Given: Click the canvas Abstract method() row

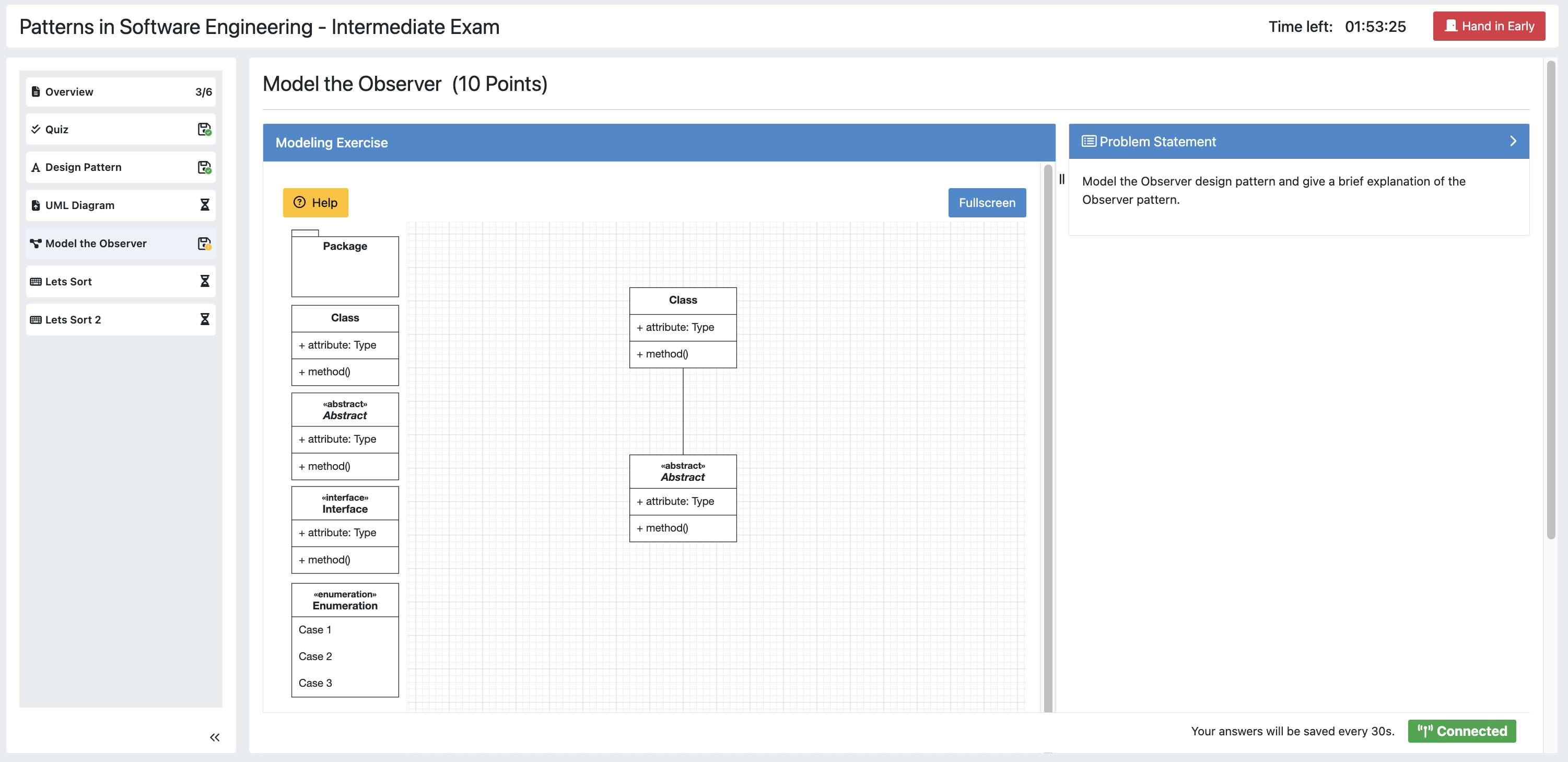Looking at the screenshot, I should 683,528.
